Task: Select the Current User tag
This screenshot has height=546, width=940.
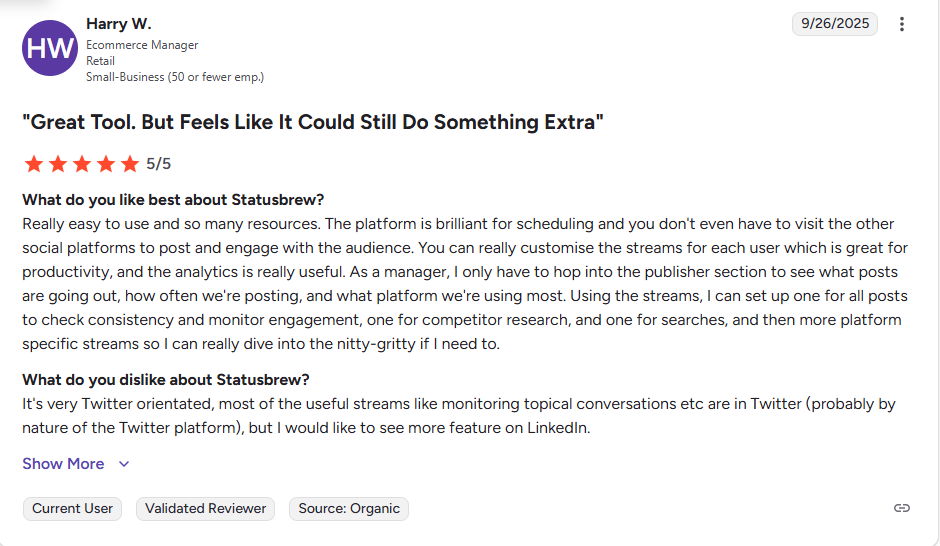Action: [72, 508]
